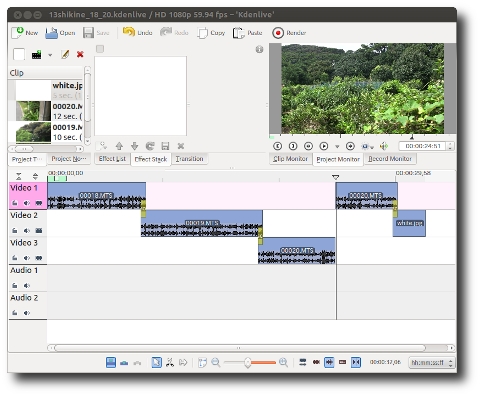Open a project with the Open icon
This screenshot has height=396, width=480.
(x=51, y=33)
